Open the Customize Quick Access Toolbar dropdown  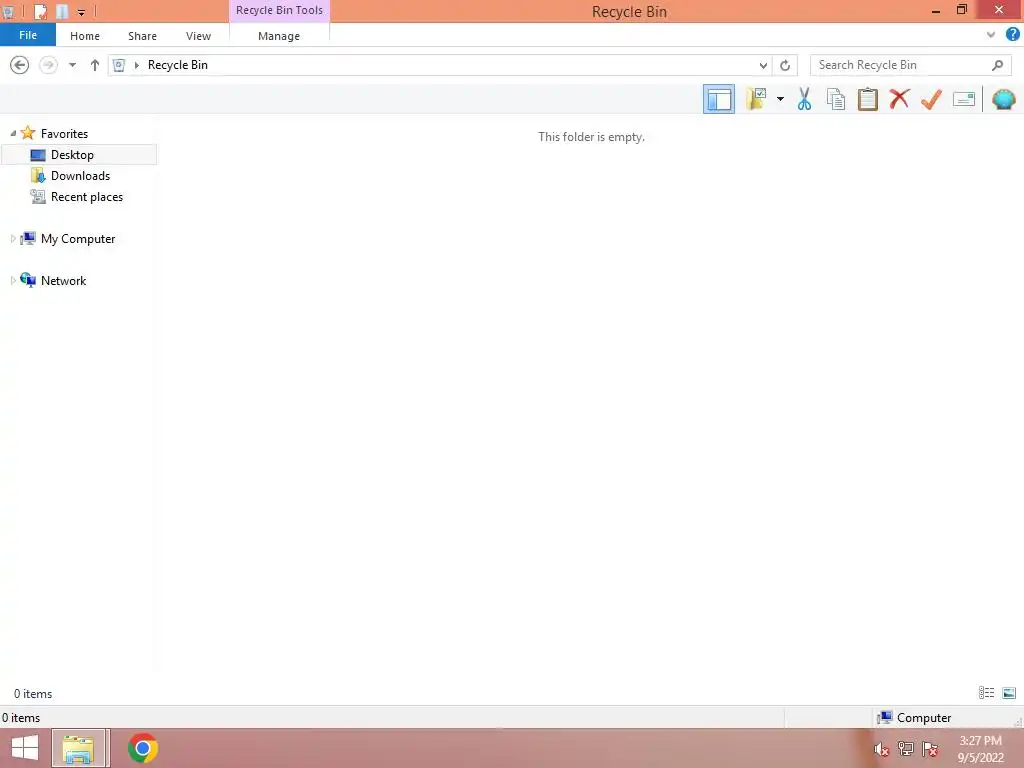pos(81,12)
